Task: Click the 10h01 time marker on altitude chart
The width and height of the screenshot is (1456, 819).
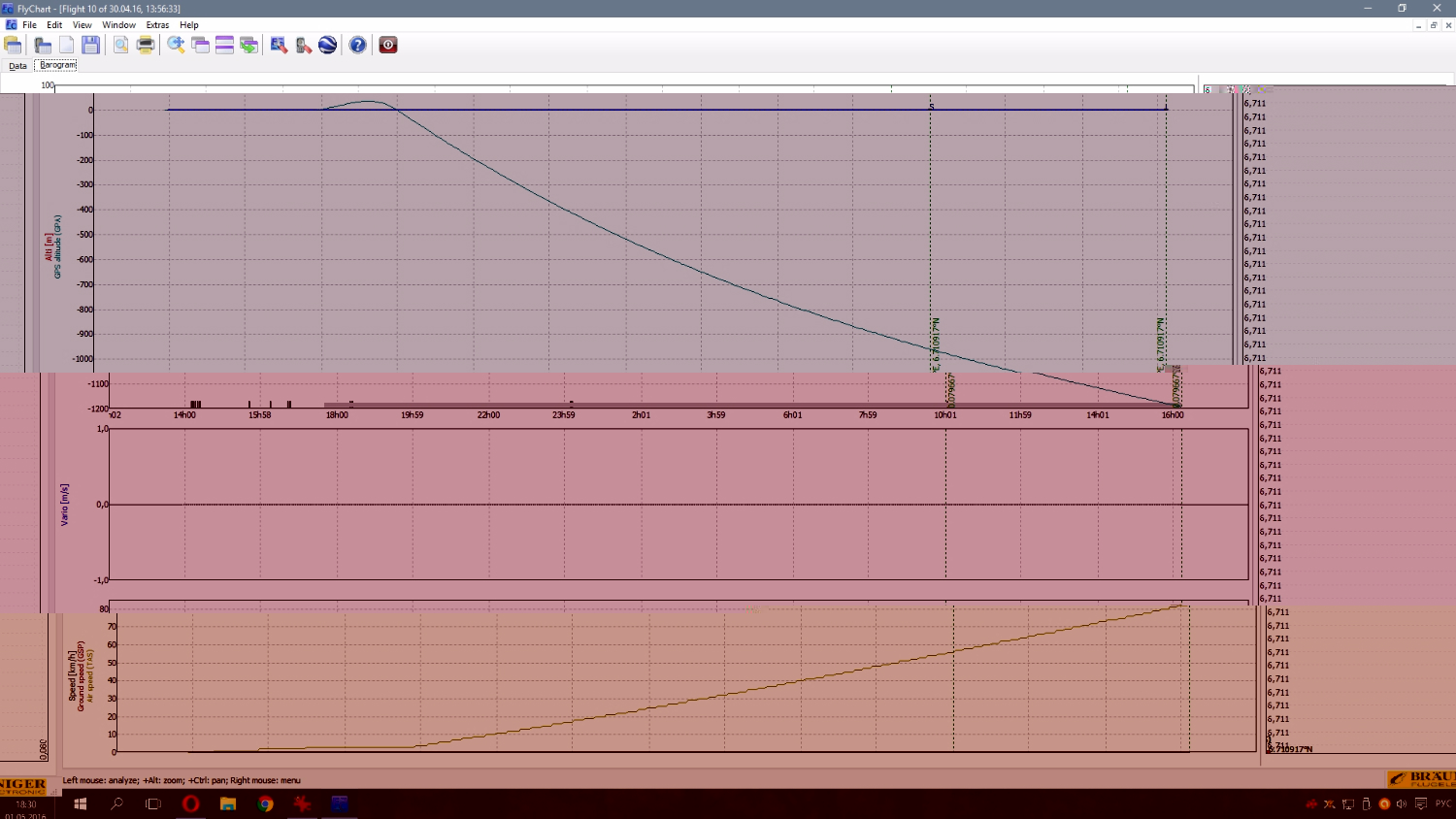Action: (944, 415)
